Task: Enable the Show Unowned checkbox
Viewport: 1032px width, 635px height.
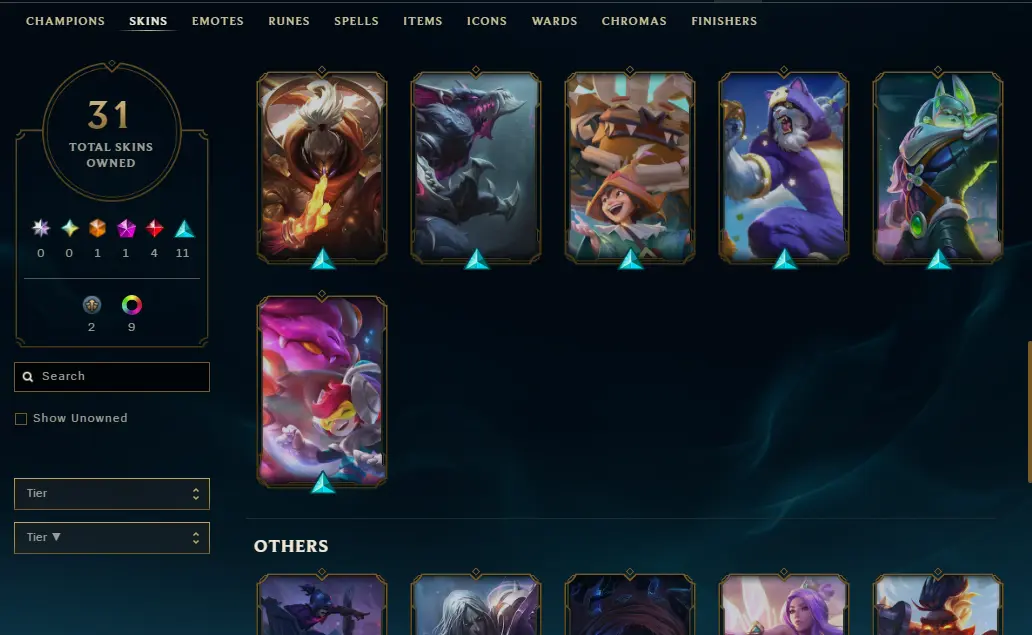Action: pos(21,419)
